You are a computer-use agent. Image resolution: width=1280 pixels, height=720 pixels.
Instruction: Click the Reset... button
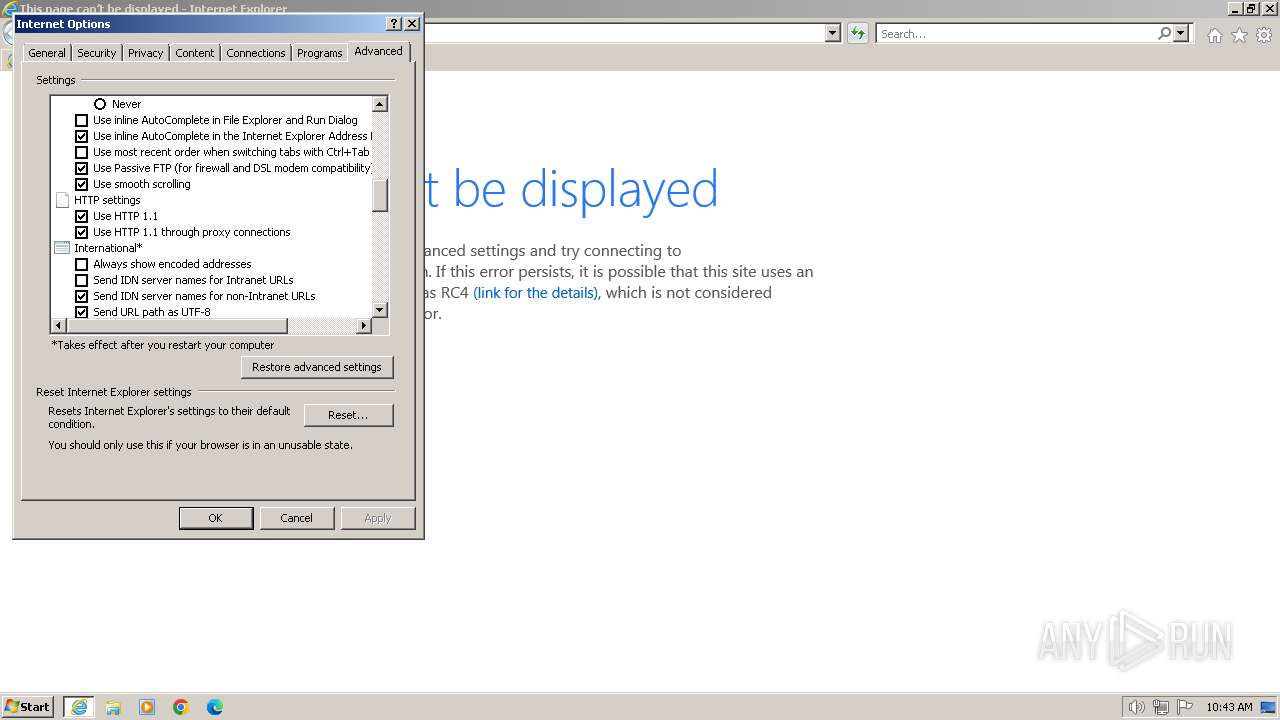348,415
